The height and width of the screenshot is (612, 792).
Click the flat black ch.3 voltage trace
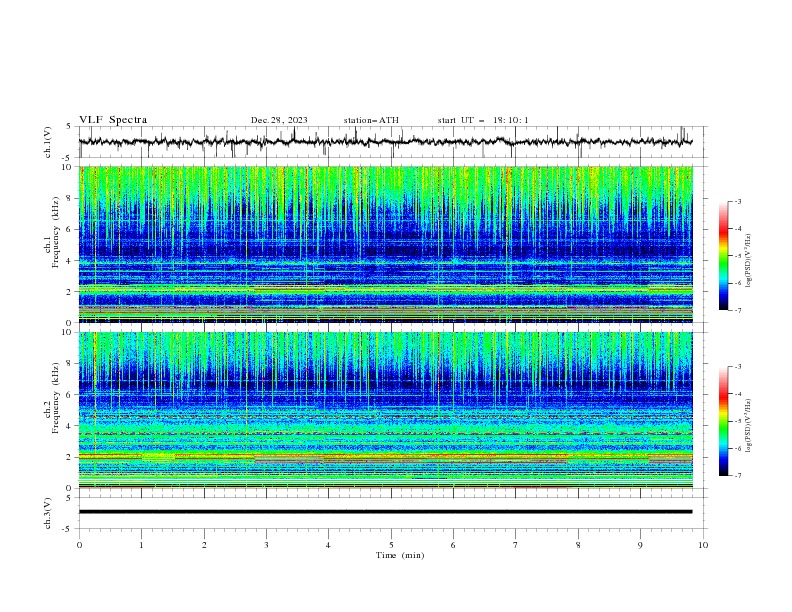click(x=386, y=512)
